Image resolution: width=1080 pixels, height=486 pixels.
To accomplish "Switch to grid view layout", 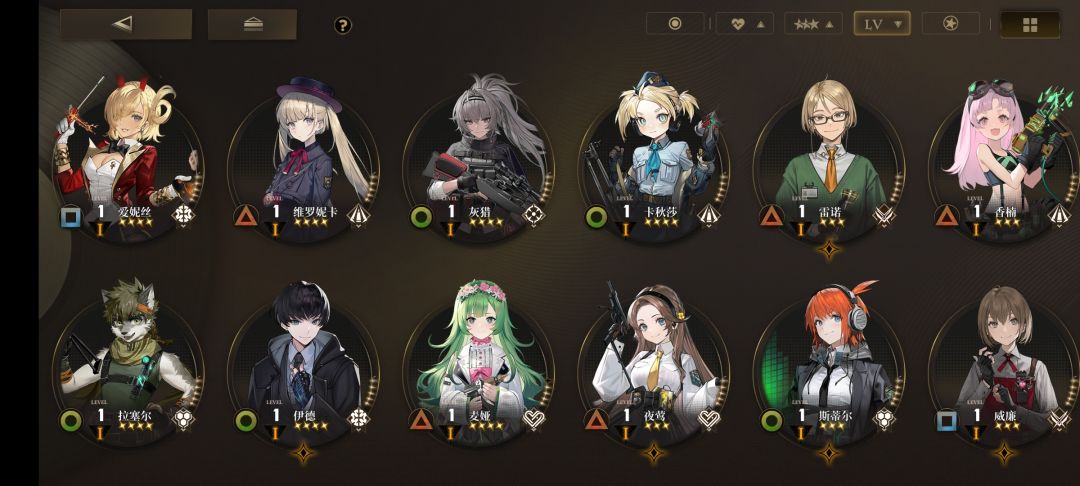I will pyautogui.click(x=1030, y=25).
